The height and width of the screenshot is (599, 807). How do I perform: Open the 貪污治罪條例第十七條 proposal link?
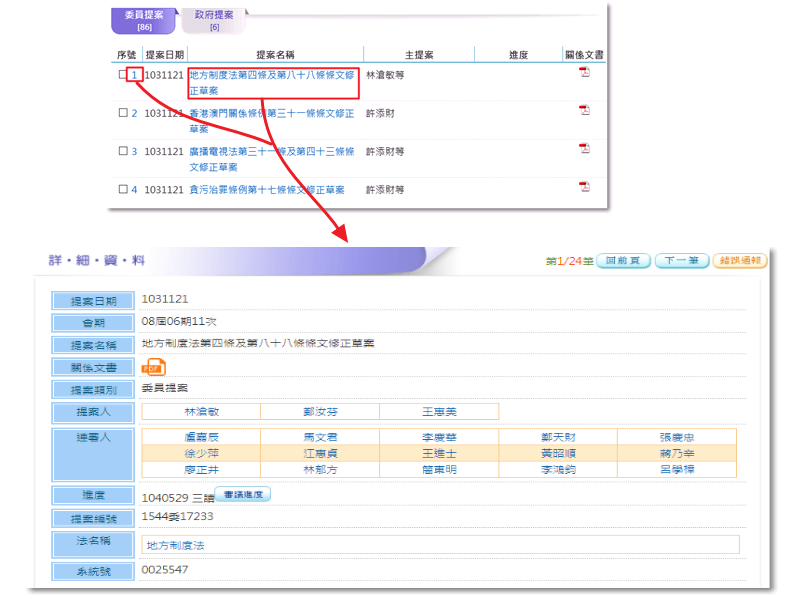point(266,189)
